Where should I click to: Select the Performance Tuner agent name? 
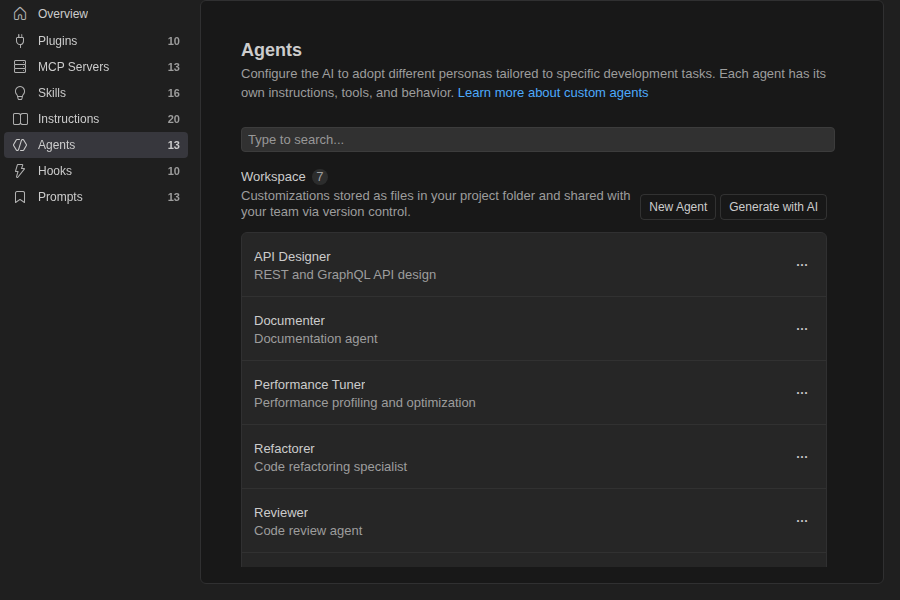click(x=309, y=385)
